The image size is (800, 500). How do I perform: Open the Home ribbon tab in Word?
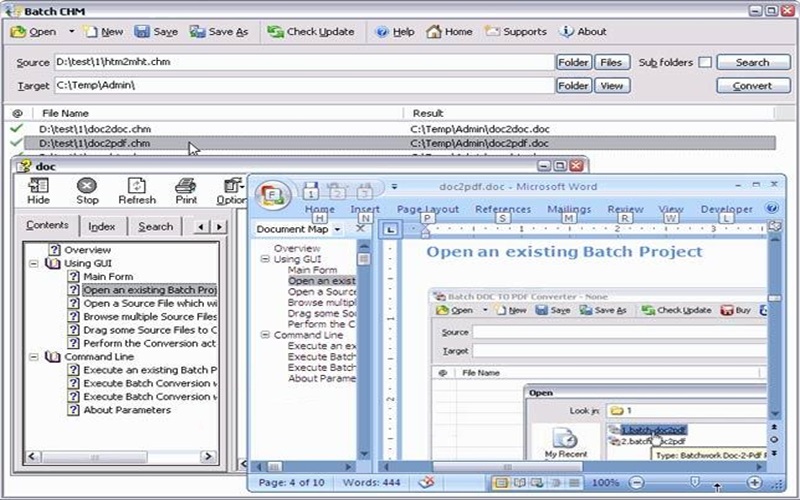(320, 209)
